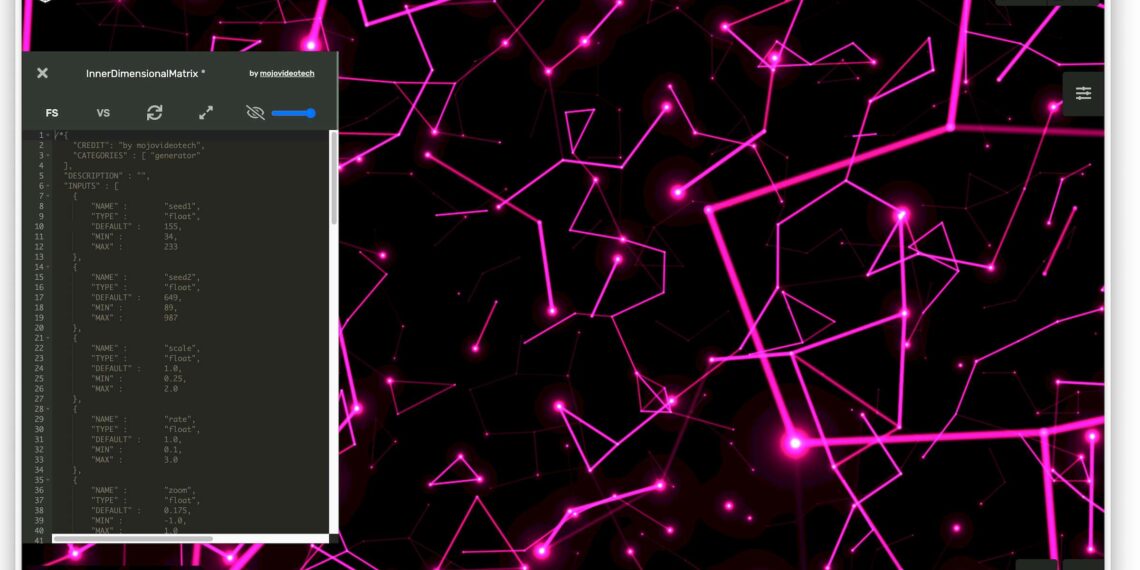Place cursor on "zoom" name value
This screenshot has height=570, width=1140.
pyautogui.click(x=180, y=491)
